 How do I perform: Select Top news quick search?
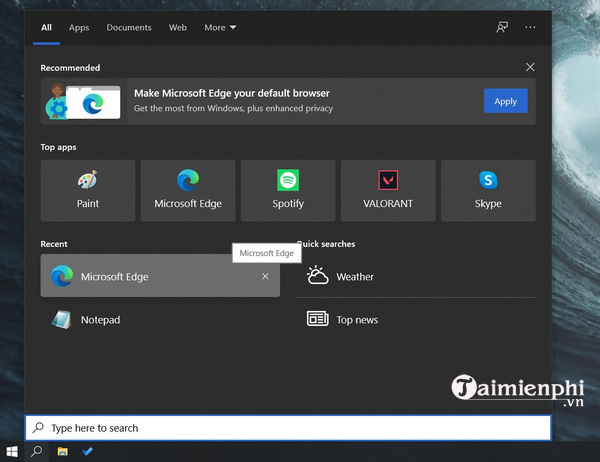(416, 320)
